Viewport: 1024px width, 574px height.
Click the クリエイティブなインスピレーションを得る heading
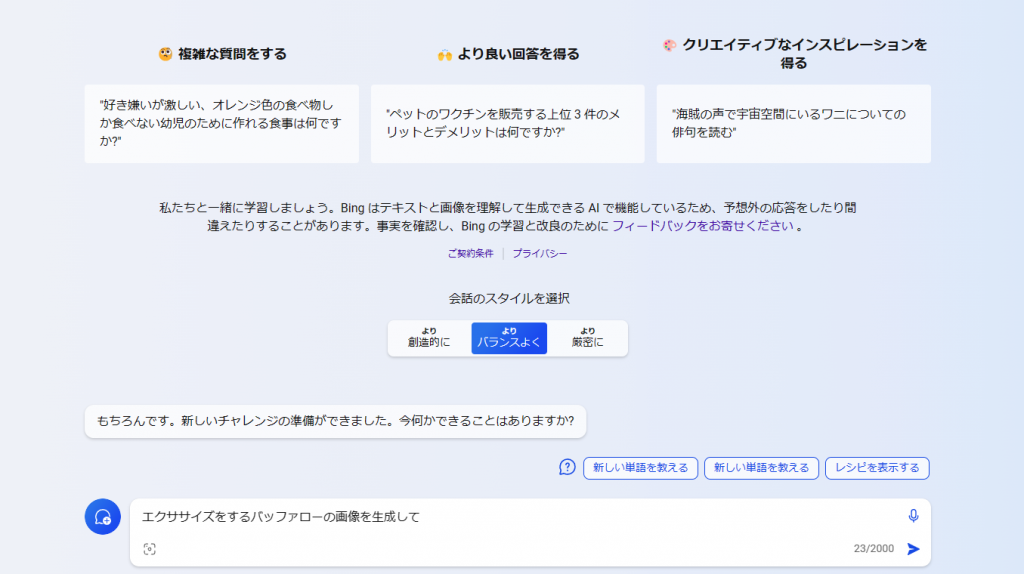(x=794, y=54)
